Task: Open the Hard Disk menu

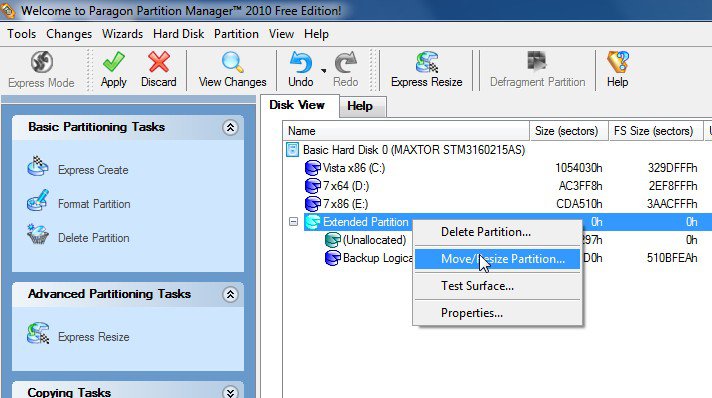Action: [178, 34]
